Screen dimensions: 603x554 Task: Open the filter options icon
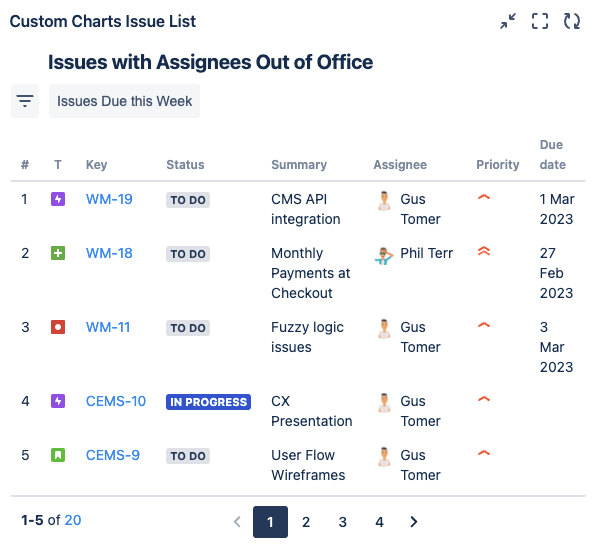[25, 101]
